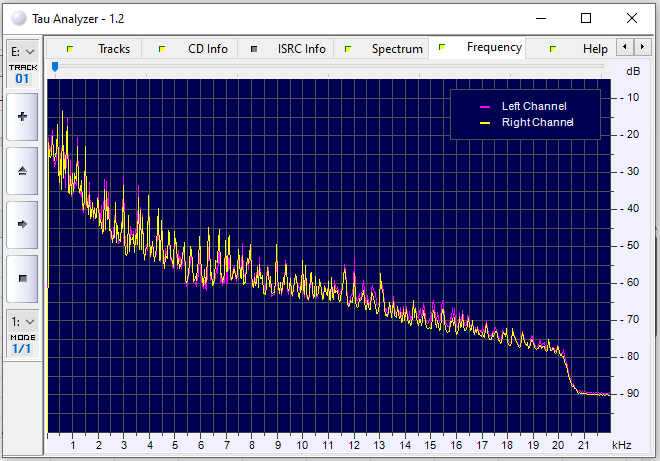Switch to the Spectrum tab

pyautogui.click(x=396, y=49)
